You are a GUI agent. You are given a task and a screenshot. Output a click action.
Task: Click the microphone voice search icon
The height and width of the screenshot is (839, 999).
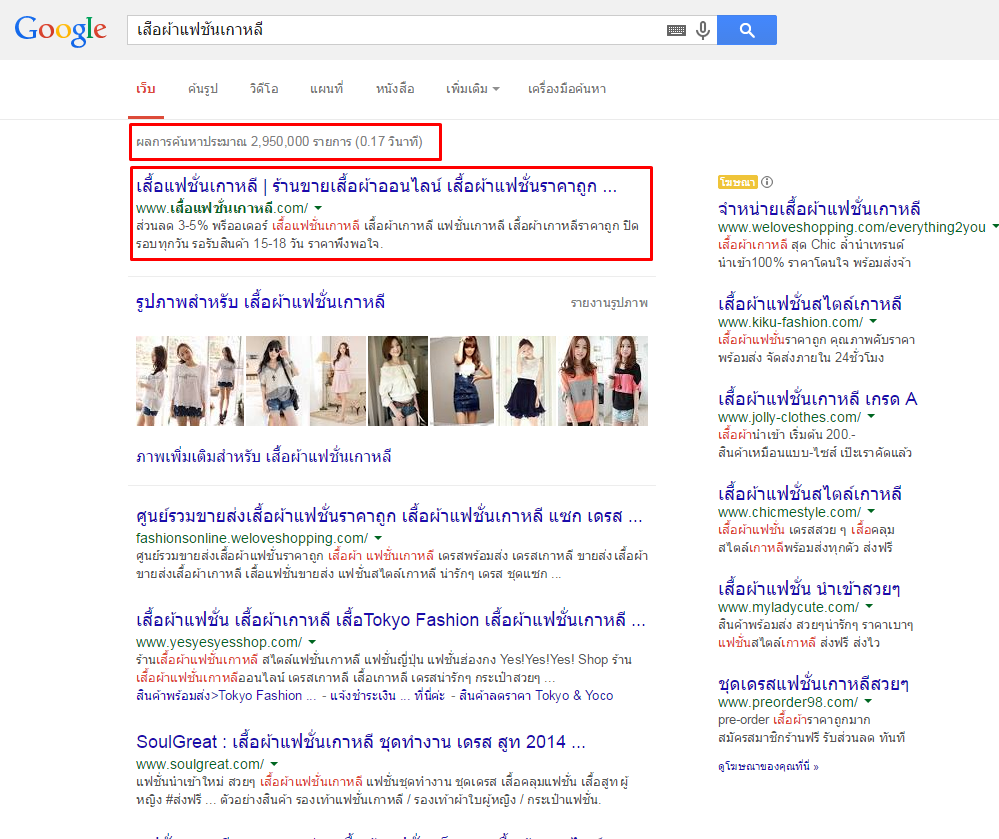click(x=703, y=31)
